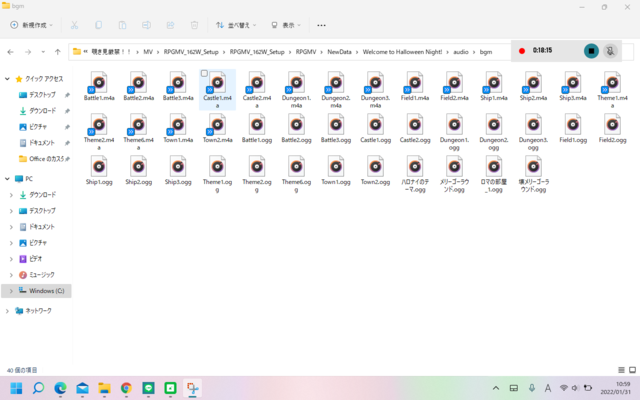This screenshot has height=400, width=640.
Task: Click the Paste clipboard icon
Action: pos(122,25)
